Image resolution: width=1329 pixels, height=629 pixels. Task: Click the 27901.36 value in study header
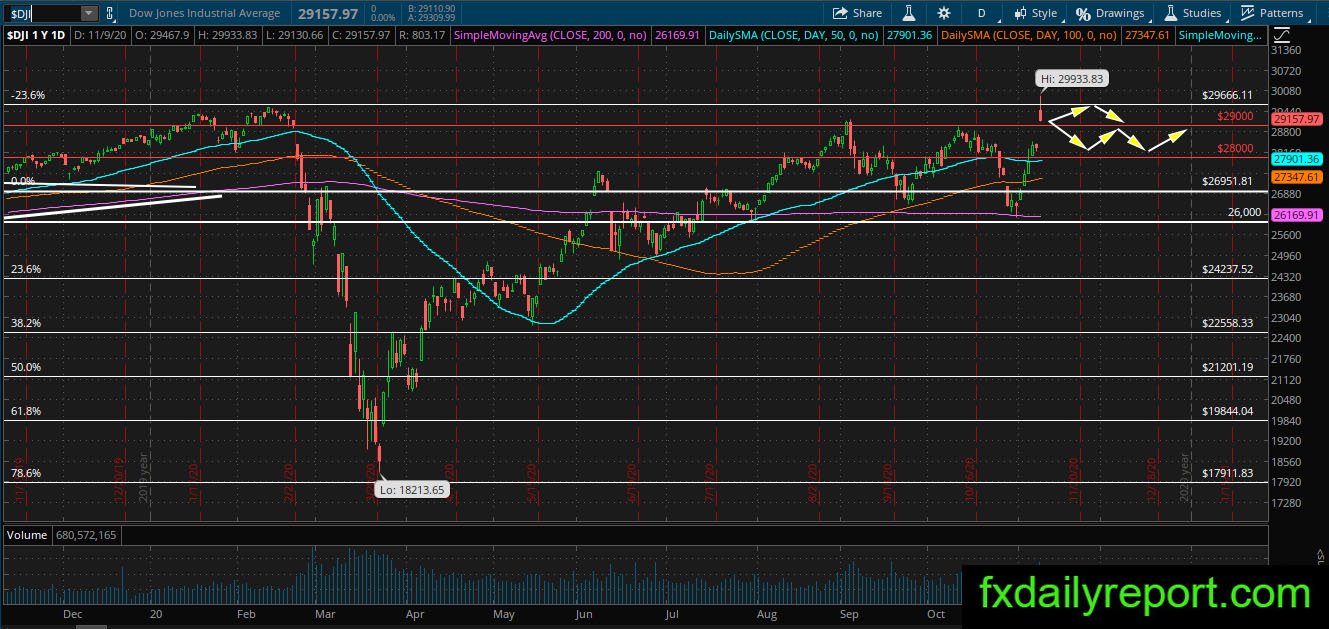tap(908, 35)
